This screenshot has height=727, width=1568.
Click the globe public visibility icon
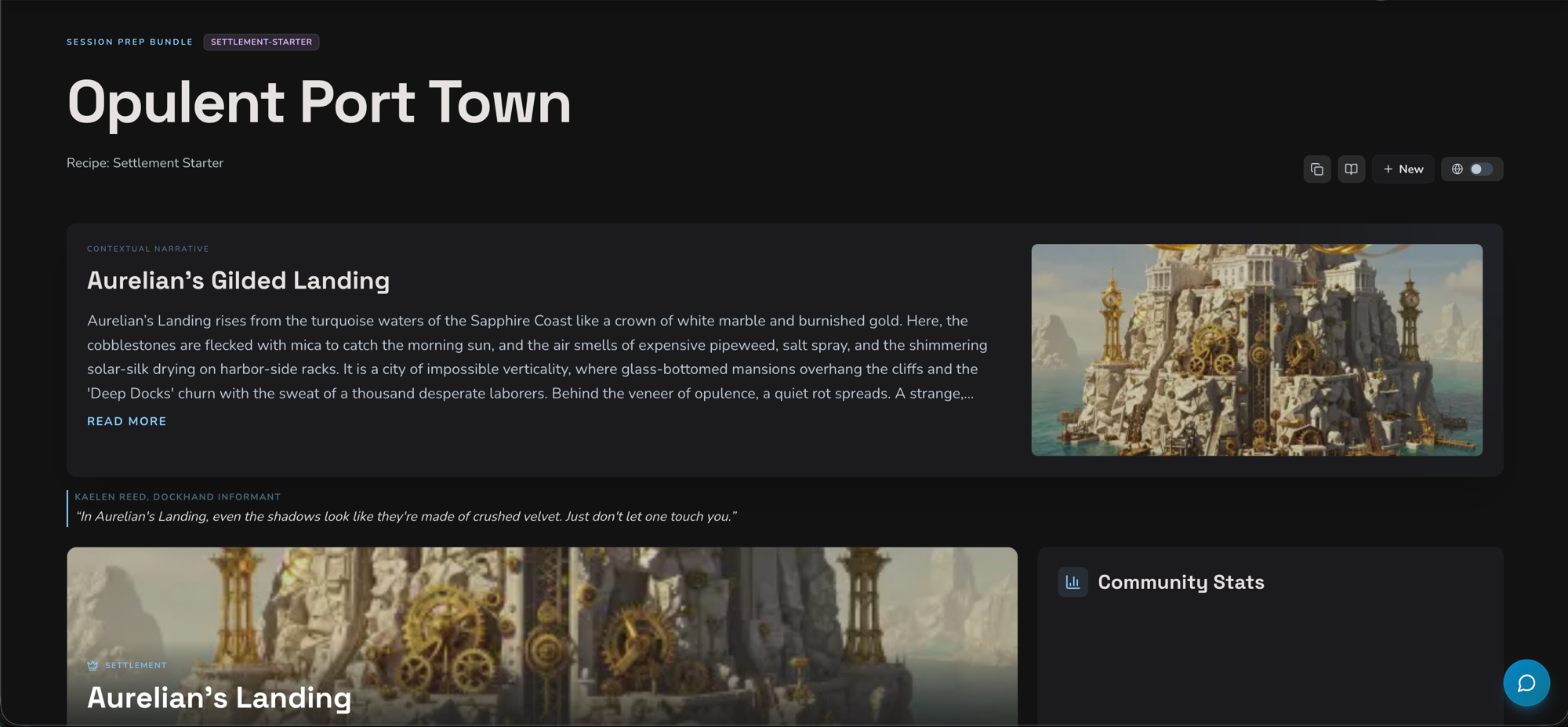1457,169
